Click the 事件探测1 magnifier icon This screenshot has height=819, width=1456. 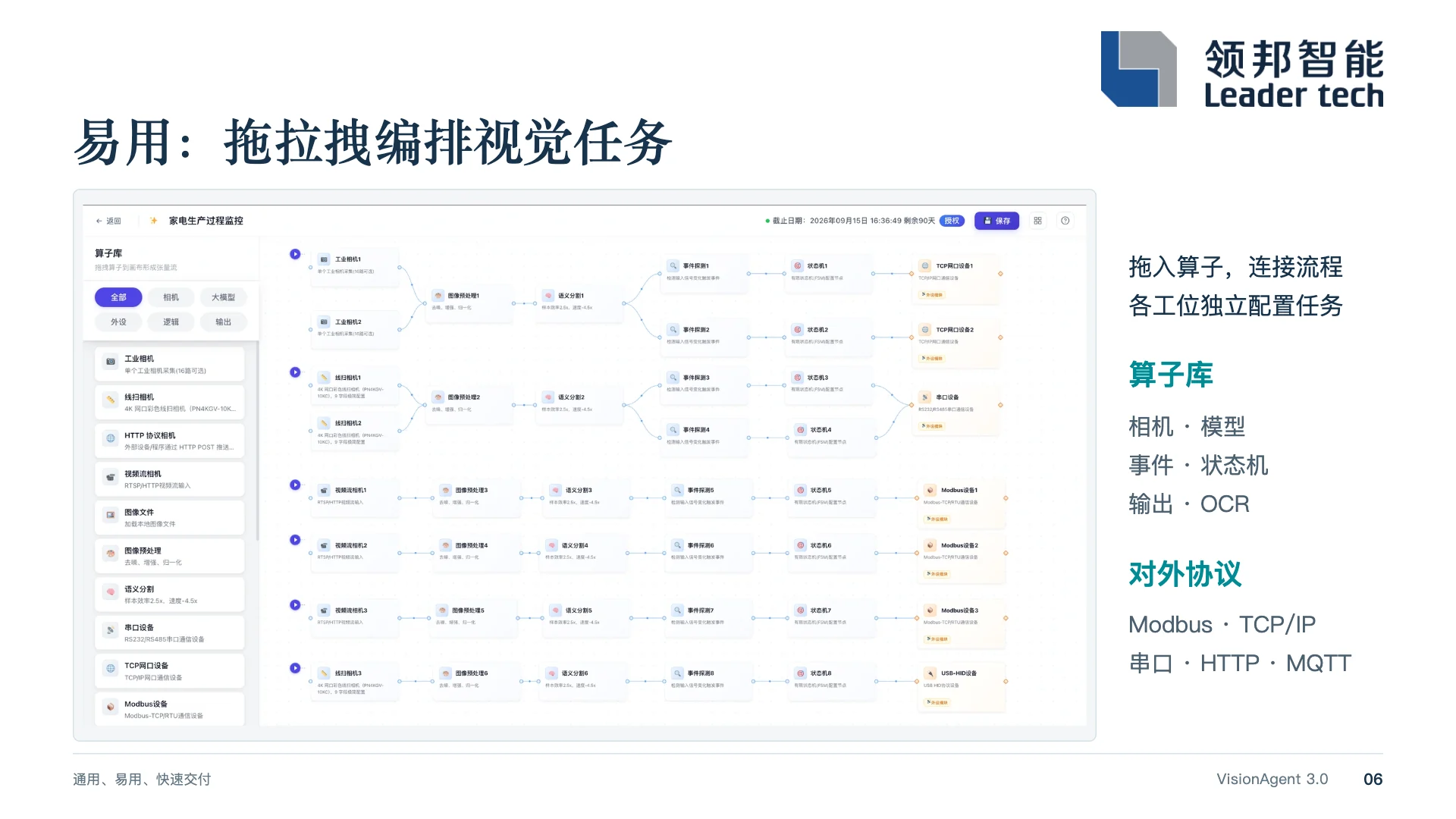point(673,266)
